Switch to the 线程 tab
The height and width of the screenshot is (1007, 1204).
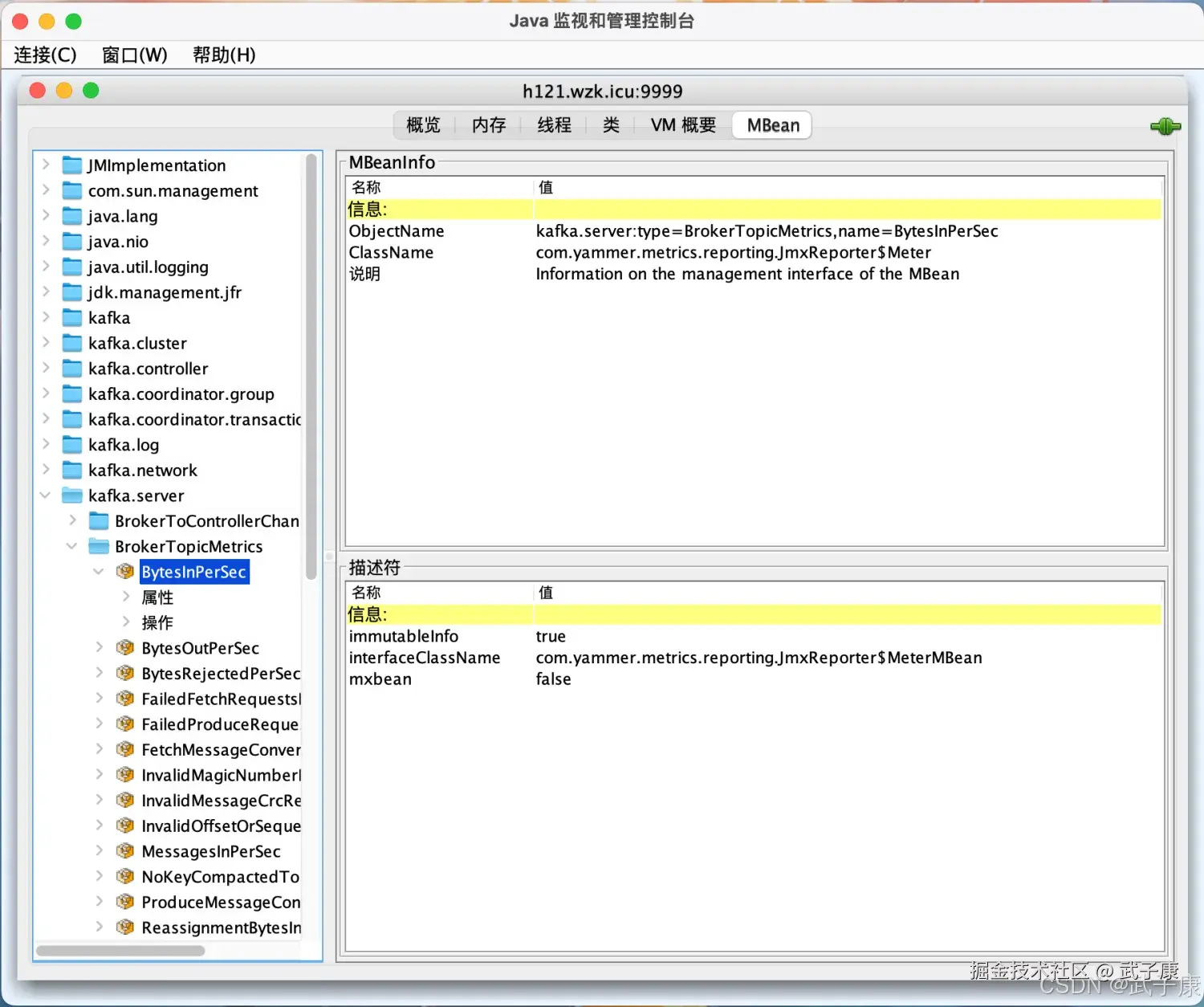(x=554, y=125)
